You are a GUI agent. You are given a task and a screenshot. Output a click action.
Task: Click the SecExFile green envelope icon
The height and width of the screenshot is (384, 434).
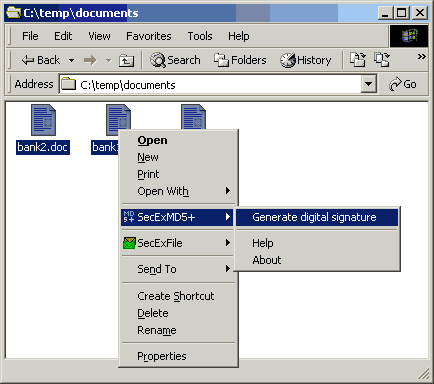(x=129, y=243)
